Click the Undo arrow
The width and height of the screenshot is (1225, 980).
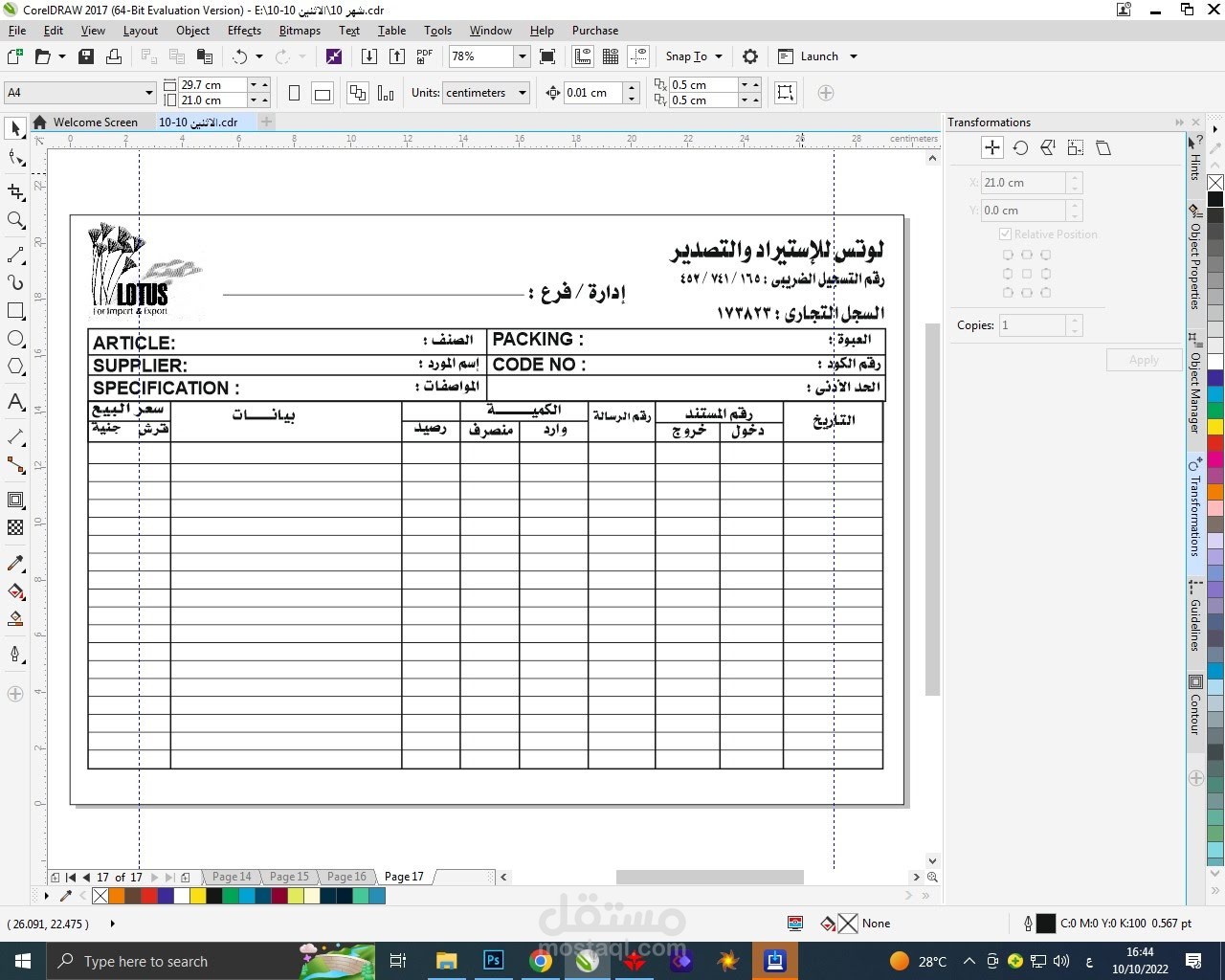[239, 56]
